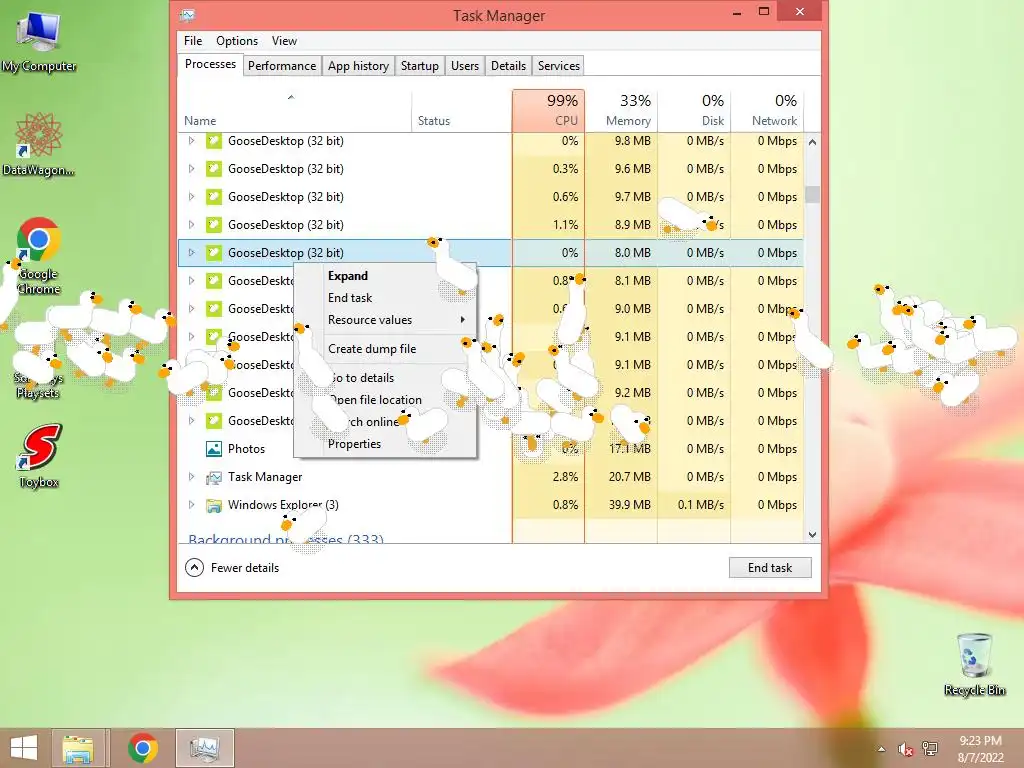Sort by the Status column header
Image resolution: width=1024 pixels, height=768 pixels.
pos(462,111)
